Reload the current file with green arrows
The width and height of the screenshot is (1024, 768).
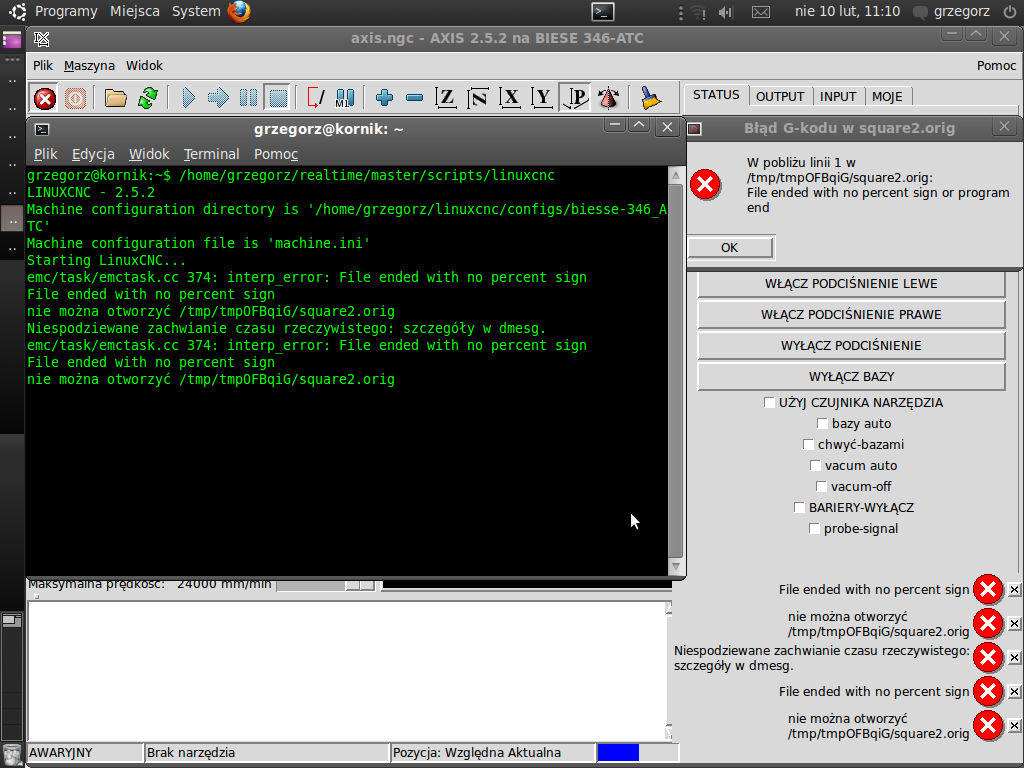148,99
